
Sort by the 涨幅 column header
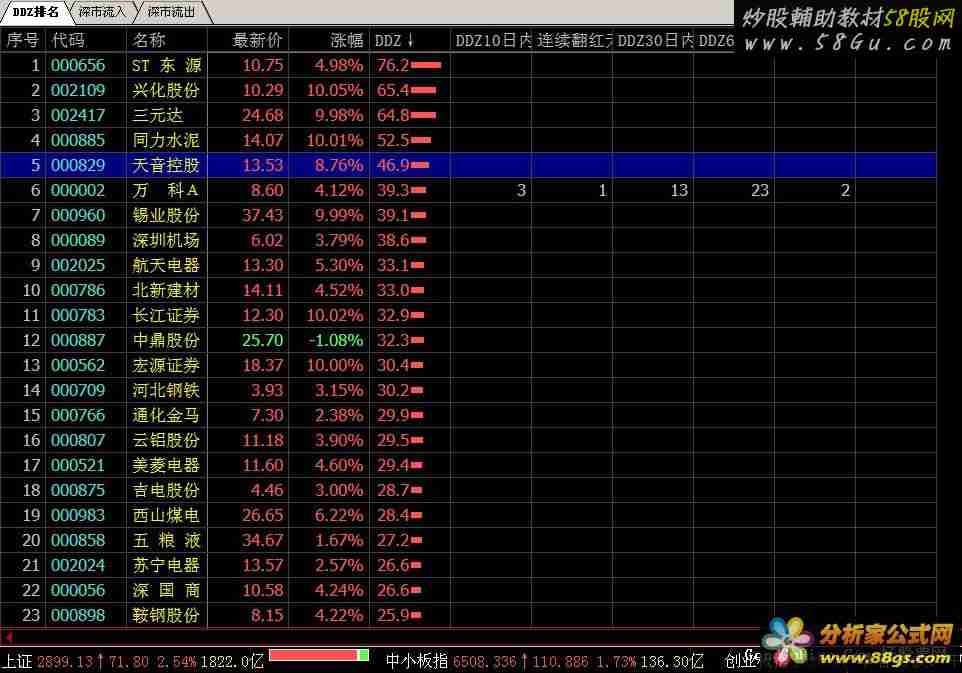click(x=347, y=40)
